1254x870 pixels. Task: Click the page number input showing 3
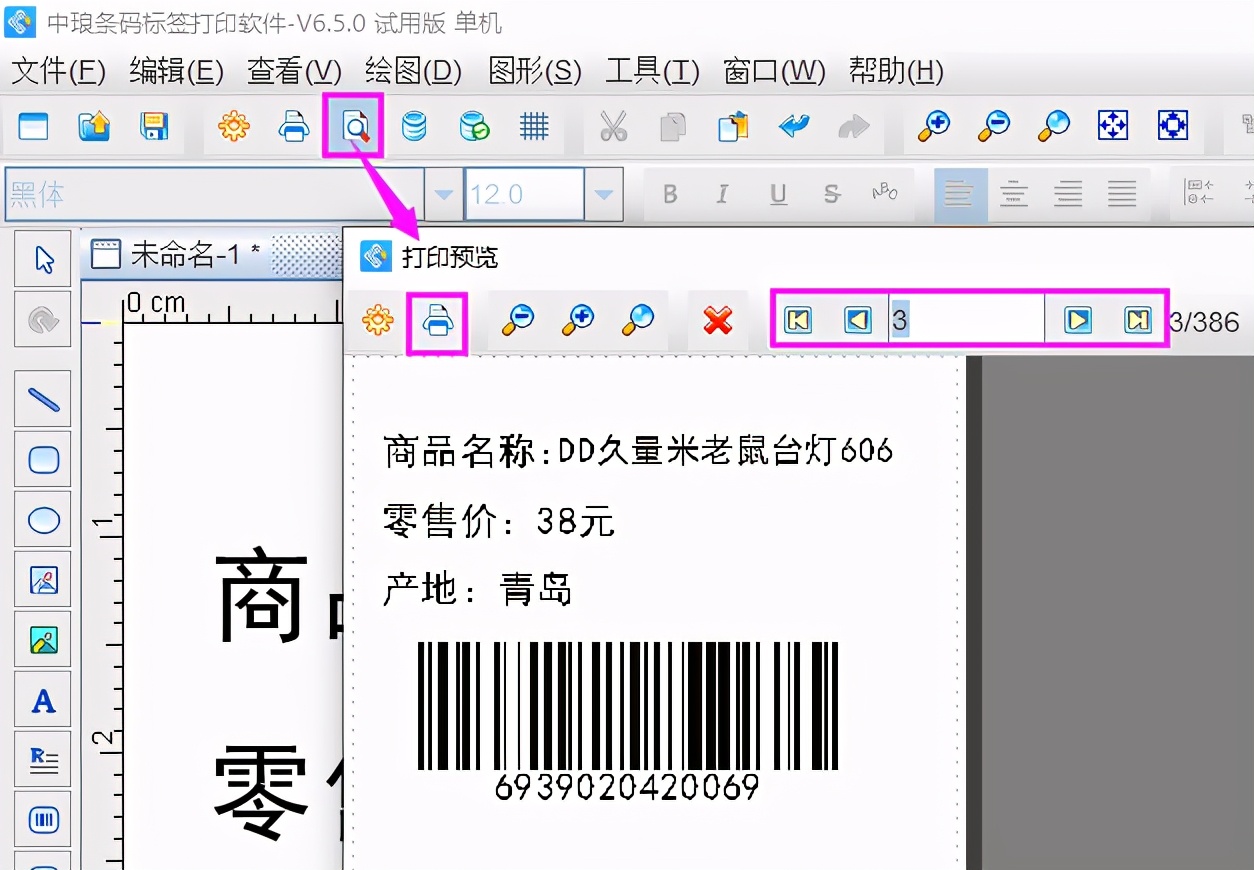point(960,320)
